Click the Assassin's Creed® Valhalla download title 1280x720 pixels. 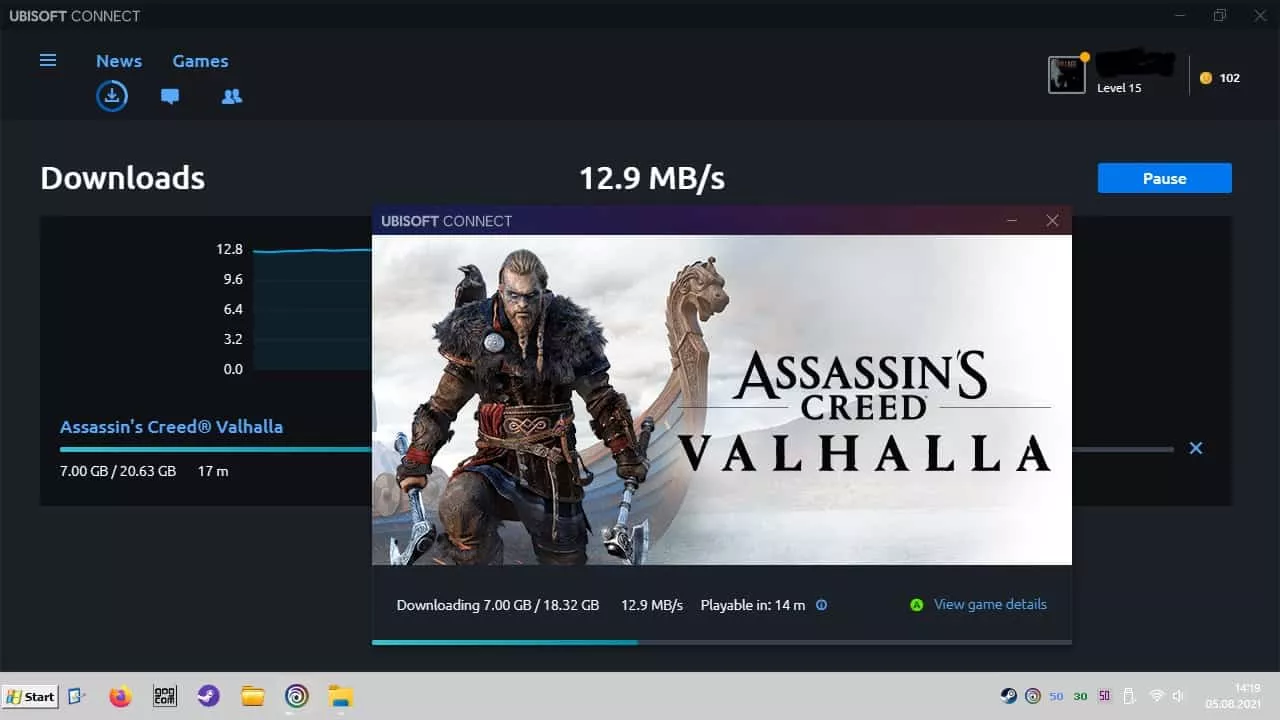pyautogui.click(x=171, y=427)
